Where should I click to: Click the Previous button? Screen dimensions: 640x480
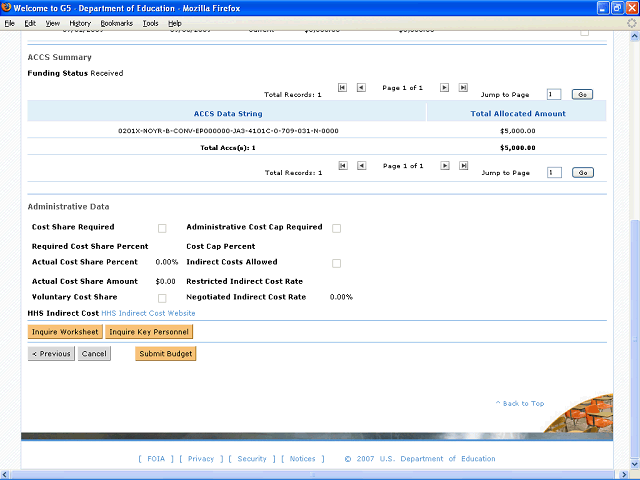click(x=51, y=353)
